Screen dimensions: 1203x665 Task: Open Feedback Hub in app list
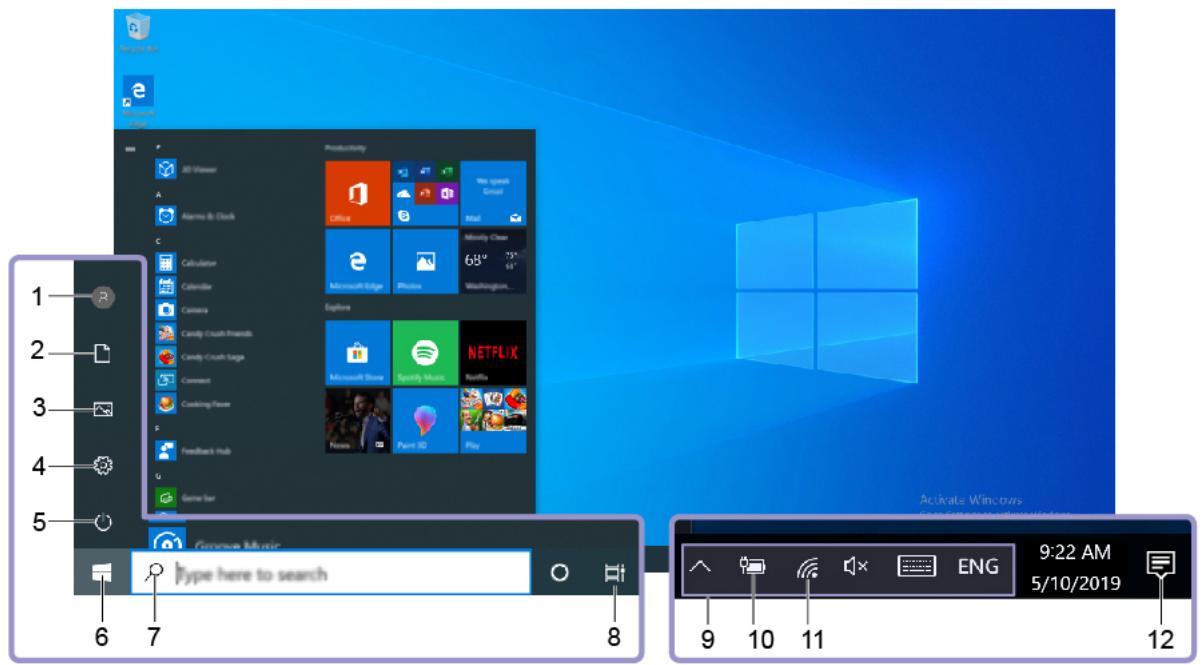[x=194, y=451]
